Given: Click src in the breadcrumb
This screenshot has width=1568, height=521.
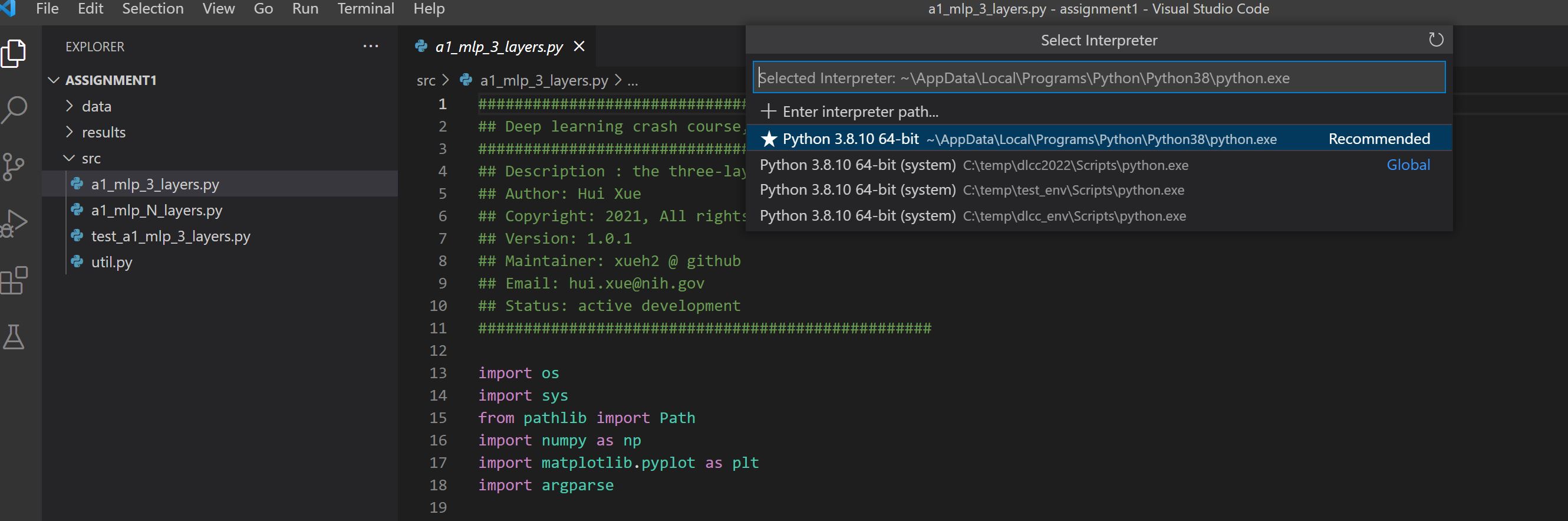Looking at the screenshot, I should tap(426, 80).
